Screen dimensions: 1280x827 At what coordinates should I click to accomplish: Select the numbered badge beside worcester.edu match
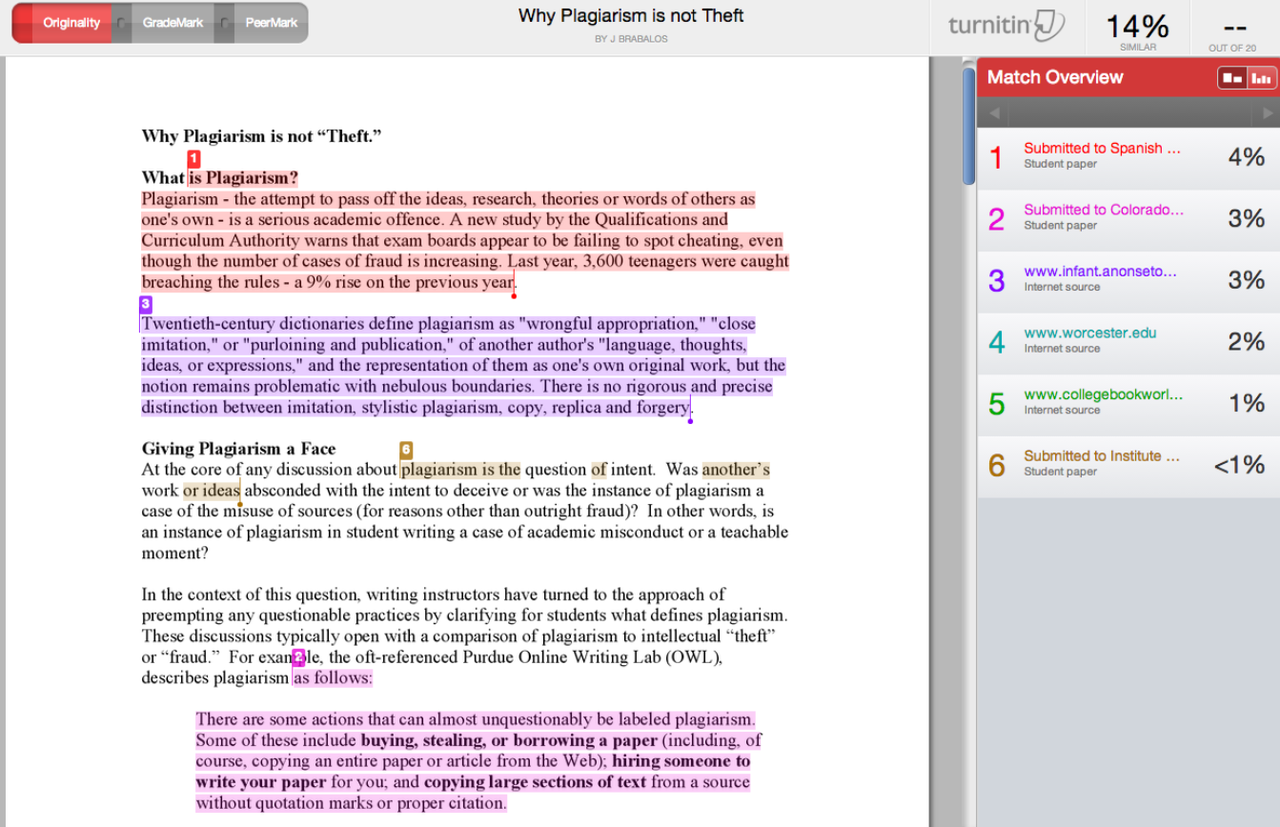point(996,342)
